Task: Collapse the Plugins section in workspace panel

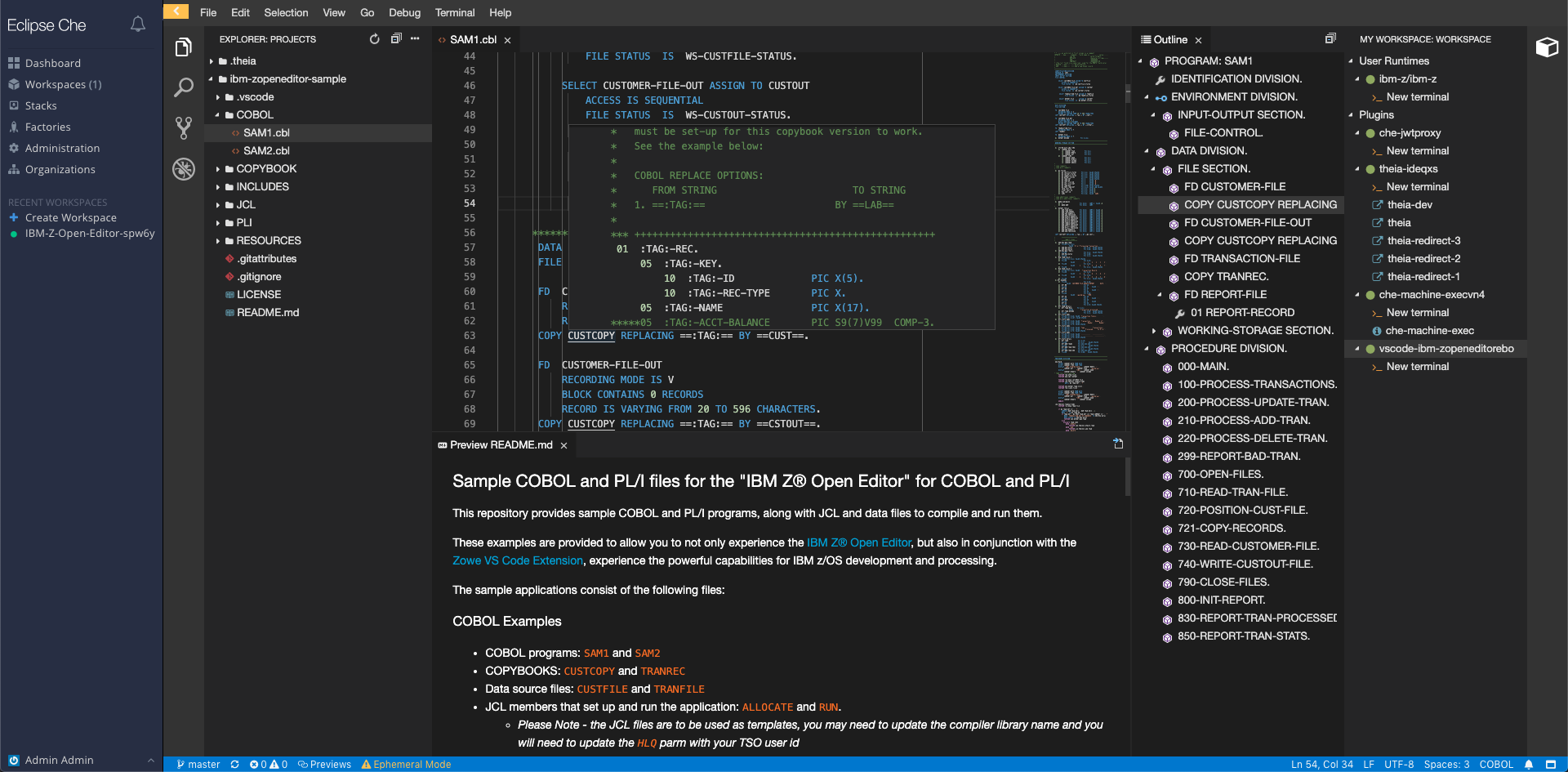Action: pos(1351,115)
